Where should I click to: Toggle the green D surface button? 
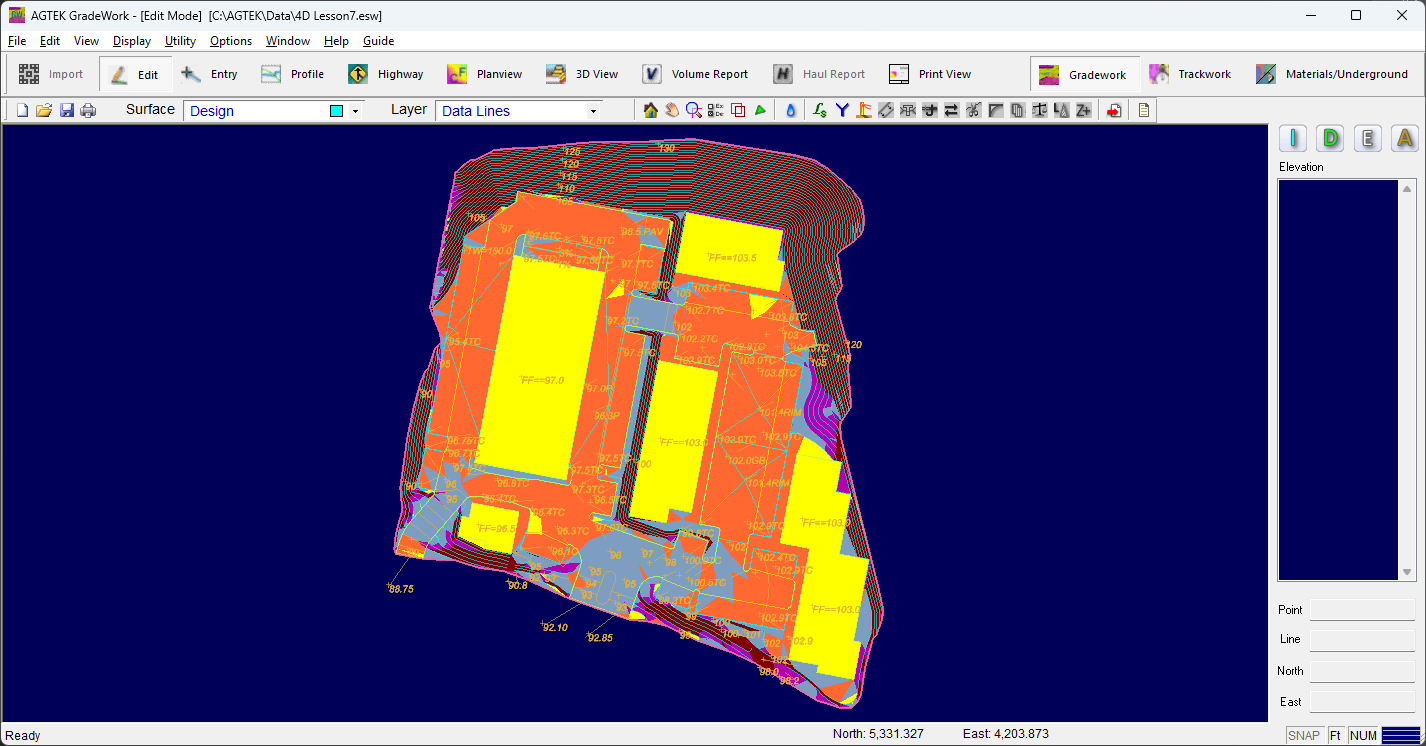coord(1330,139)
